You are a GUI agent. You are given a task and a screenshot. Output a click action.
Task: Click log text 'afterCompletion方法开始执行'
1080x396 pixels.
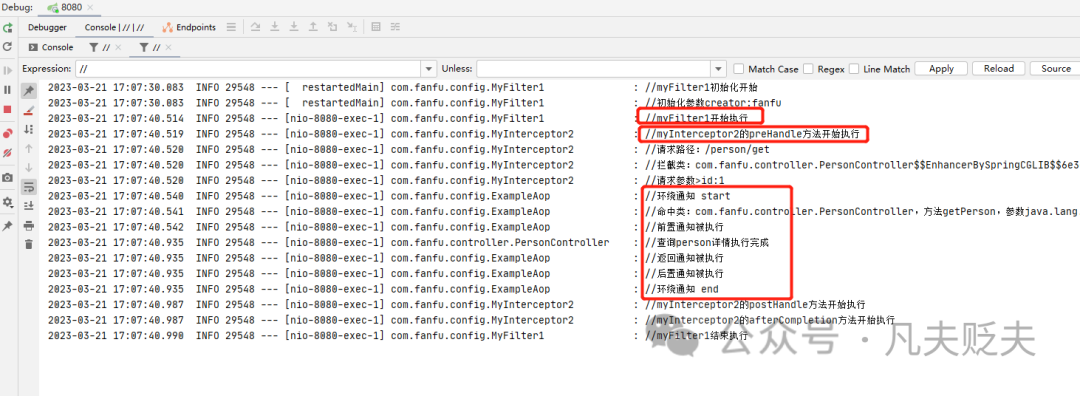[x=821, y=320]
